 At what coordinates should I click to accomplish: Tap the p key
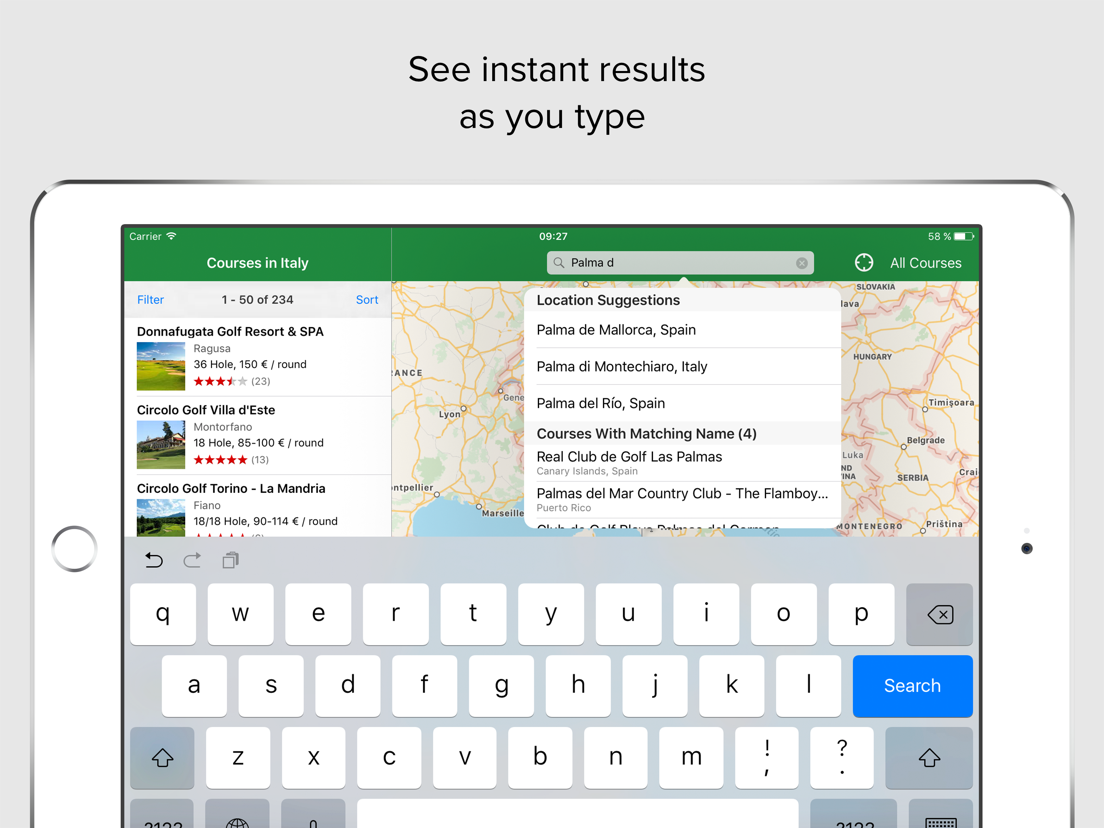coord(861,614)
